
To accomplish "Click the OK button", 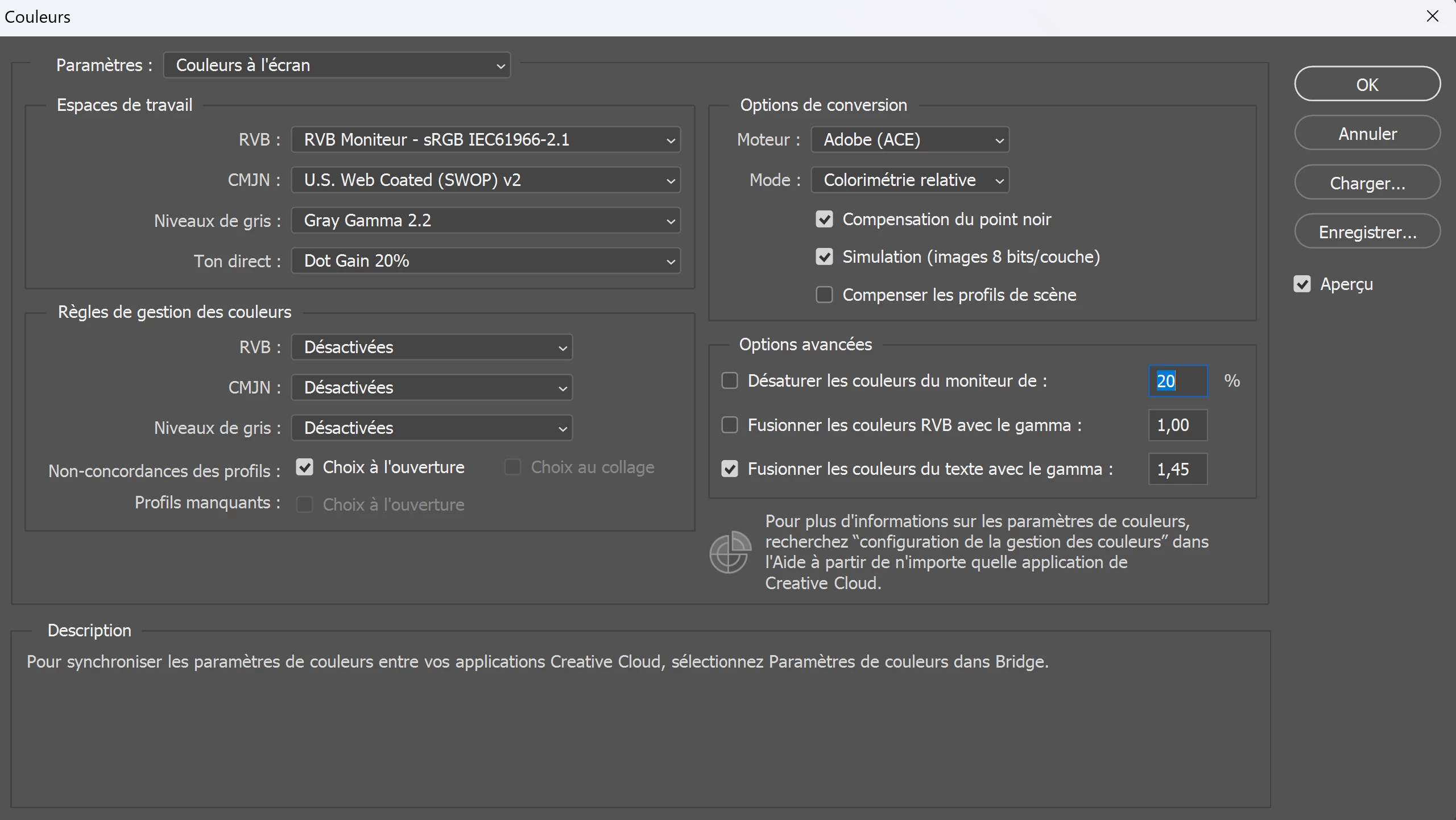I will 1367,84.
